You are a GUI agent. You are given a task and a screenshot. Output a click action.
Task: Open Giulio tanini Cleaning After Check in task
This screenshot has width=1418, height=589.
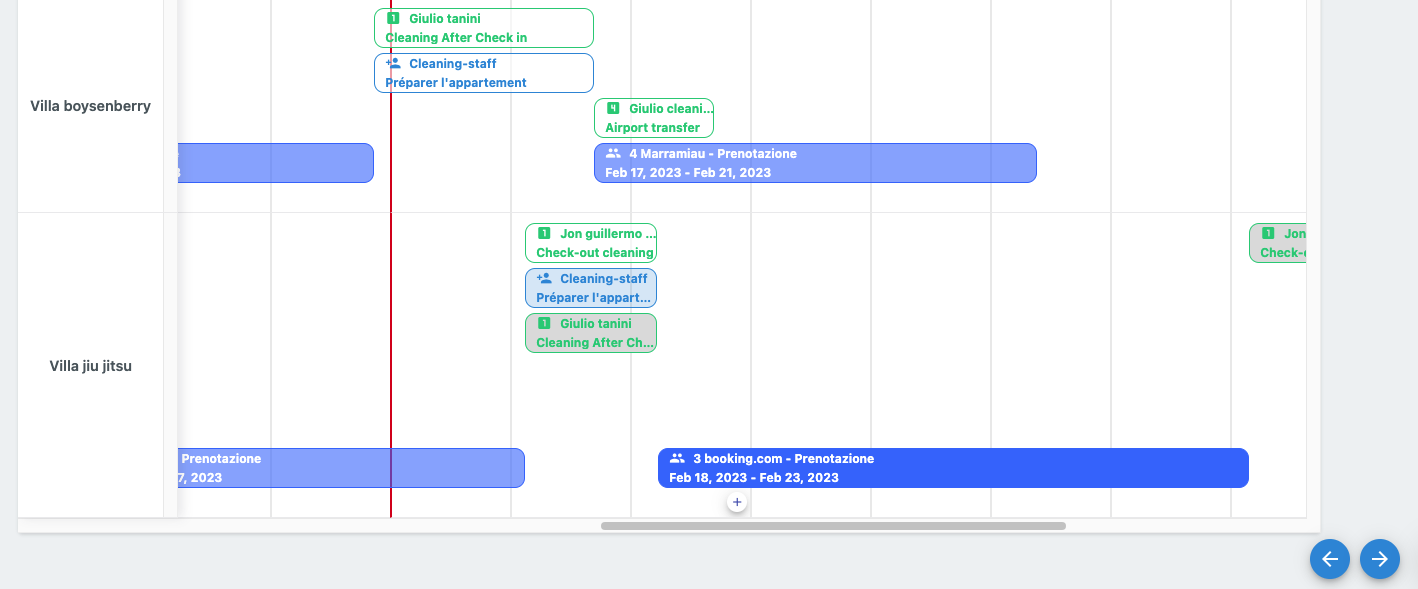(x=483, y=28)
